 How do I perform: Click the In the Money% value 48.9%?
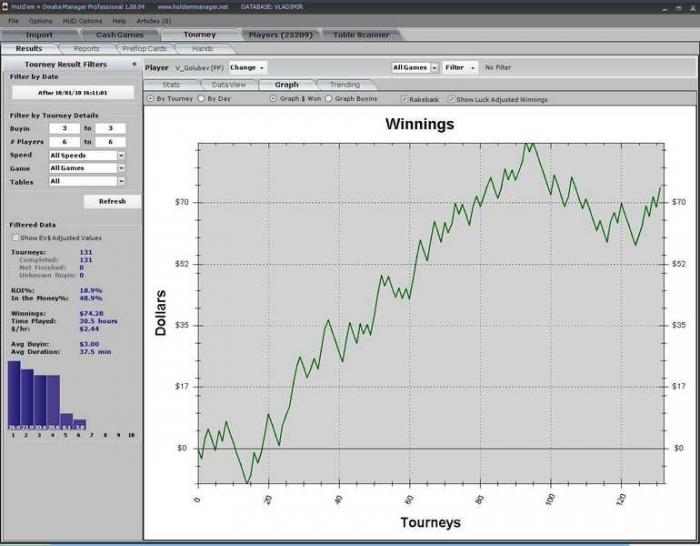pos(91,298)
